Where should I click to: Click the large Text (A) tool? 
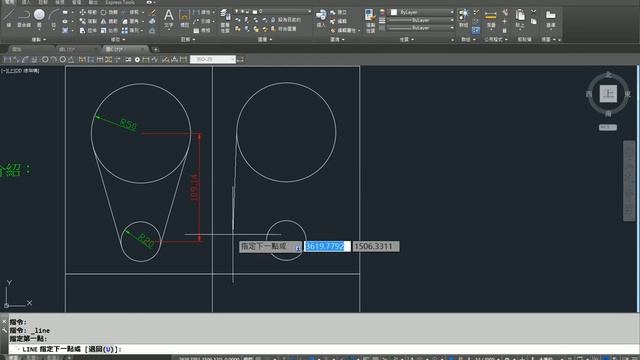[168, 18]
